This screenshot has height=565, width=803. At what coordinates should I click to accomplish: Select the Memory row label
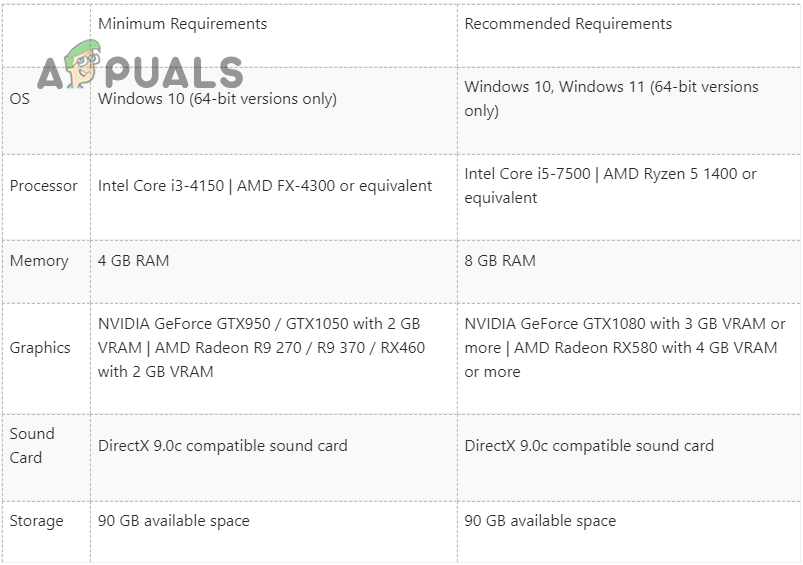pos(39,261)
